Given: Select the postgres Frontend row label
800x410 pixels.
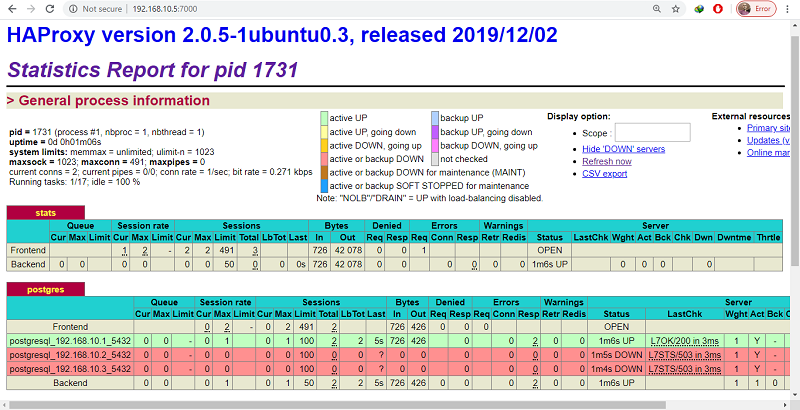Looking at the screenshot, I should [70, 326].
